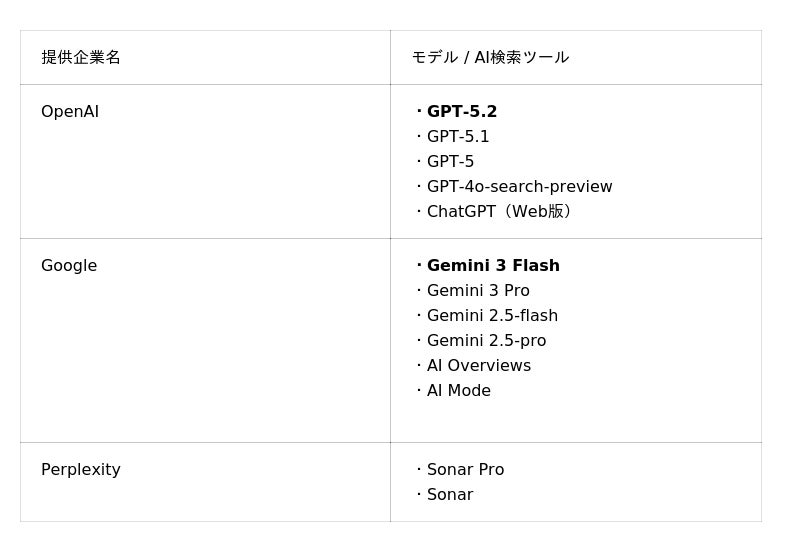Click the AI Overviews entry
This screenshot has width=800, height=552.
tap(478, 366)
